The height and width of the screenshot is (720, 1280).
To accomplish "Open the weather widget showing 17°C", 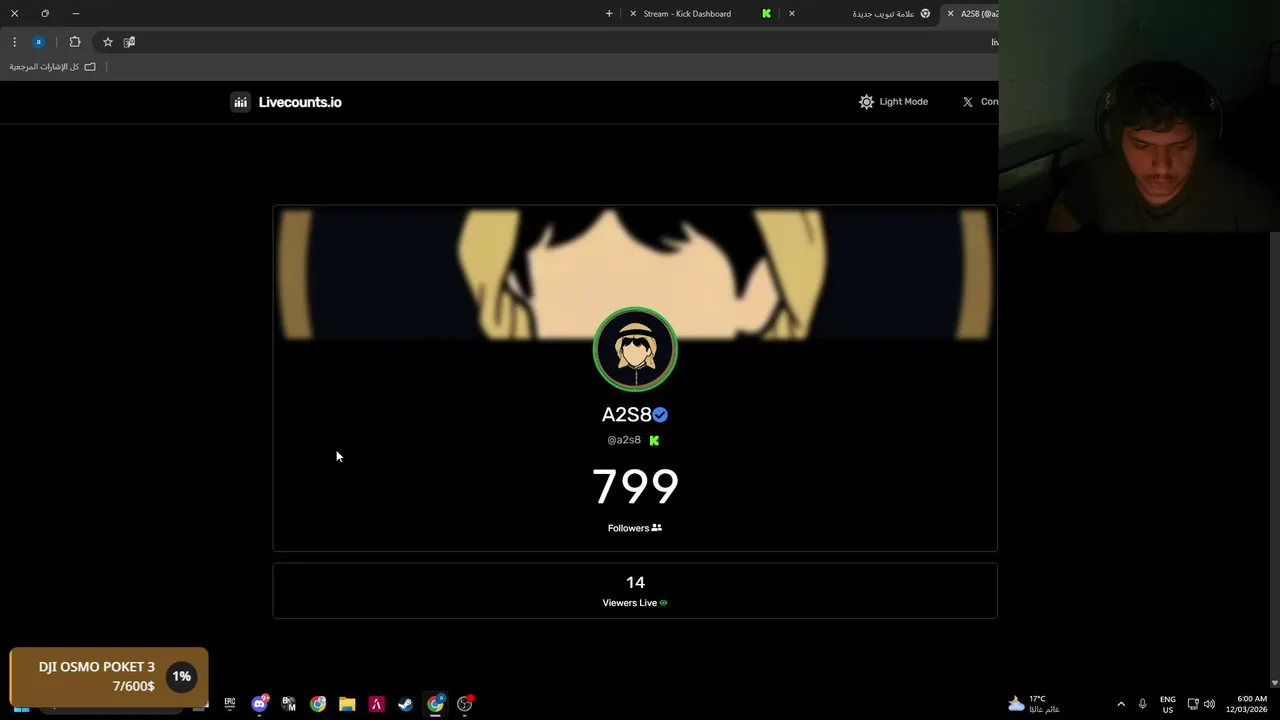I will [1035, 704].
